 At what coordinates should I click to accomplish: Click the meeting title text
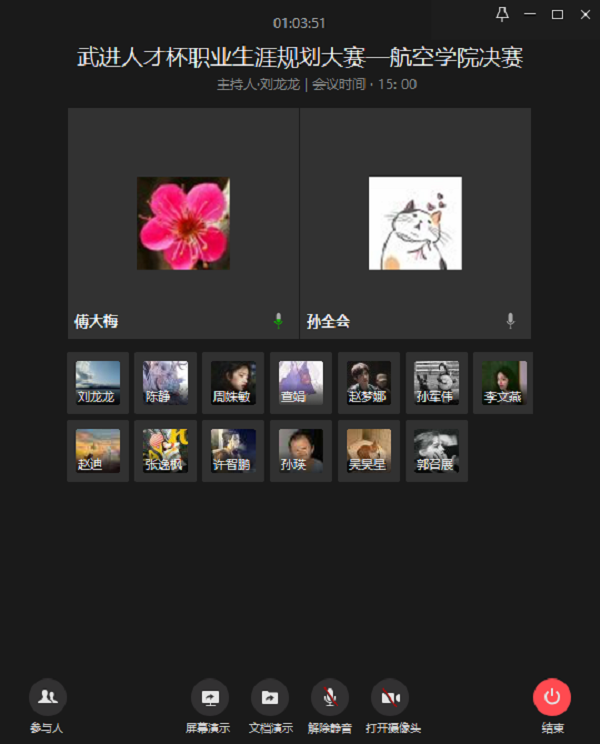click(x=300, y=57)
